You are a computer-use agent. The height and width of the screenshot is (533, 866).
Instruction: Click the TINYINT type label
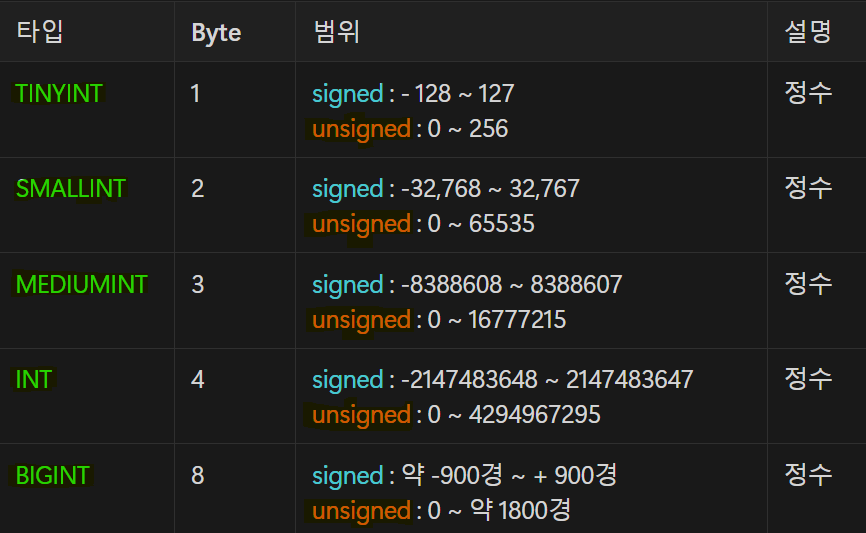pos(59,93)
